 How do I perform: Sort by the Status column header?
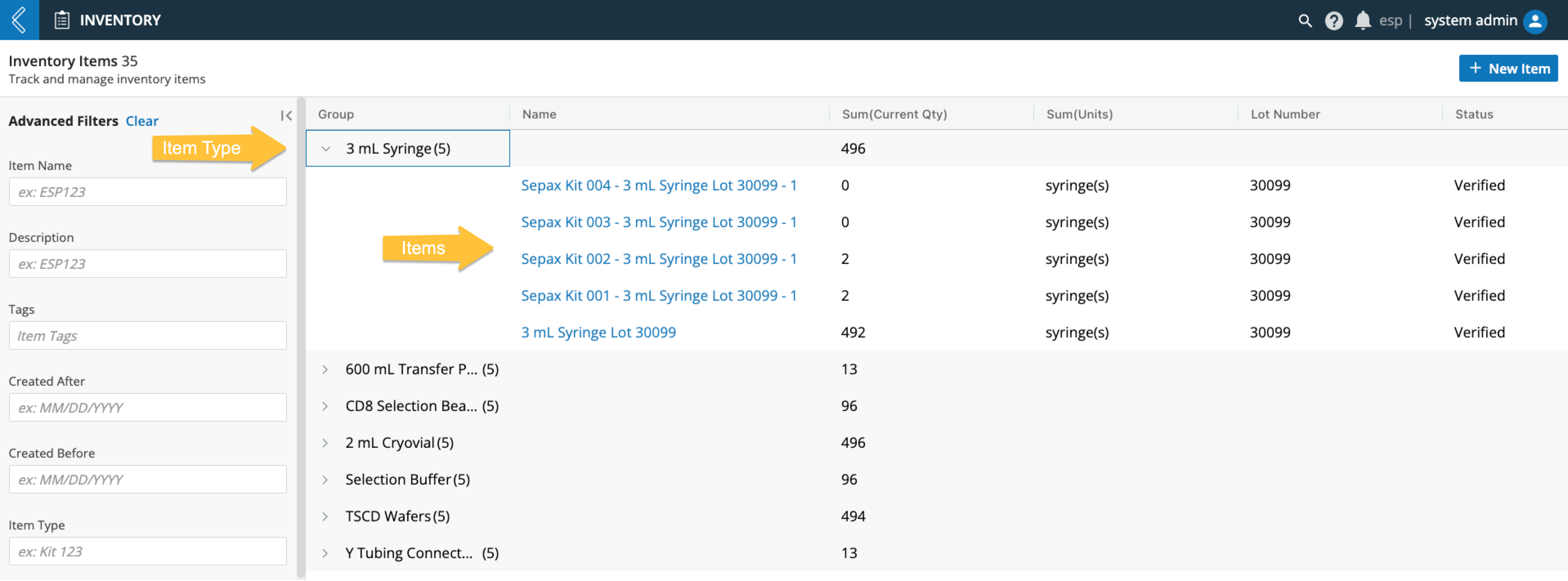[1474, 114]
